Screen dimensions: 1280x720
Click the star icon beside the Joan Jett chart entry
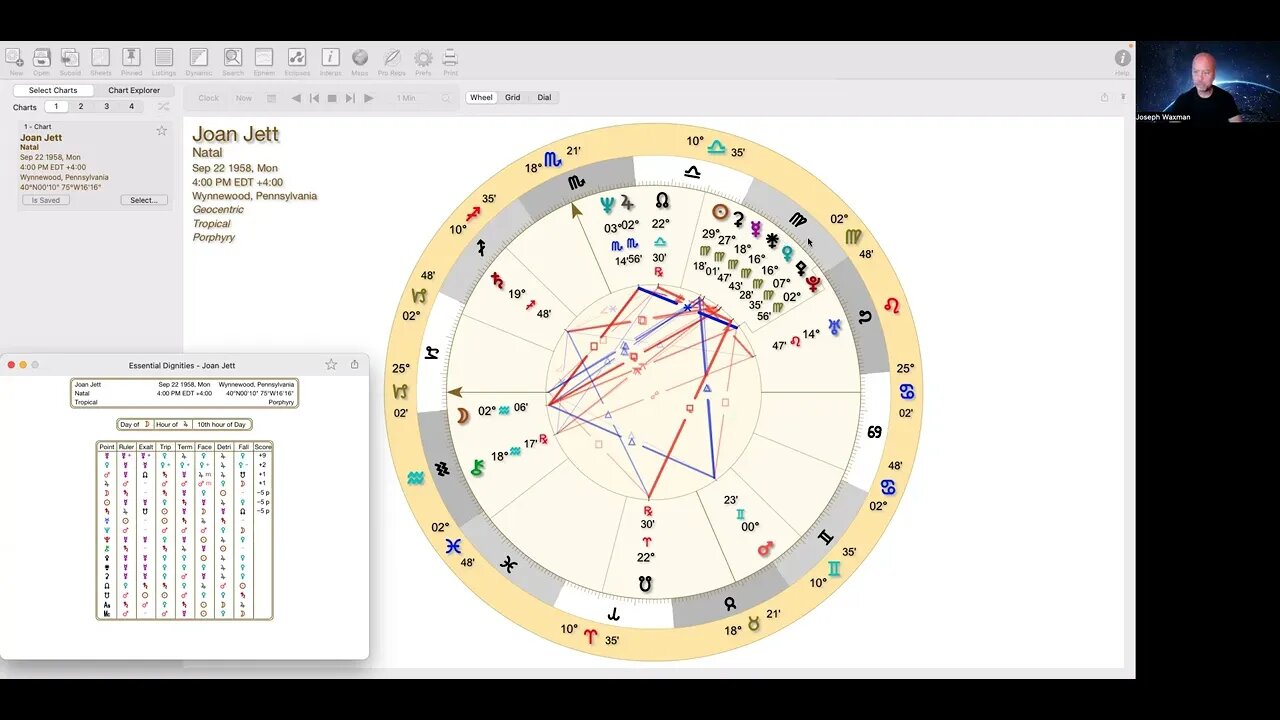[162, 131]
